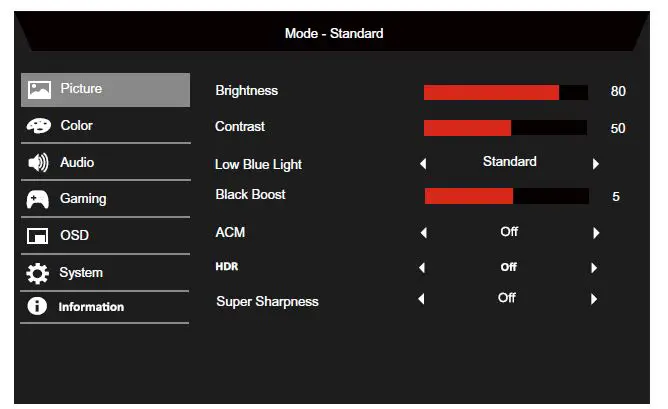Click the Audio speaker icon

pos(39,163)
